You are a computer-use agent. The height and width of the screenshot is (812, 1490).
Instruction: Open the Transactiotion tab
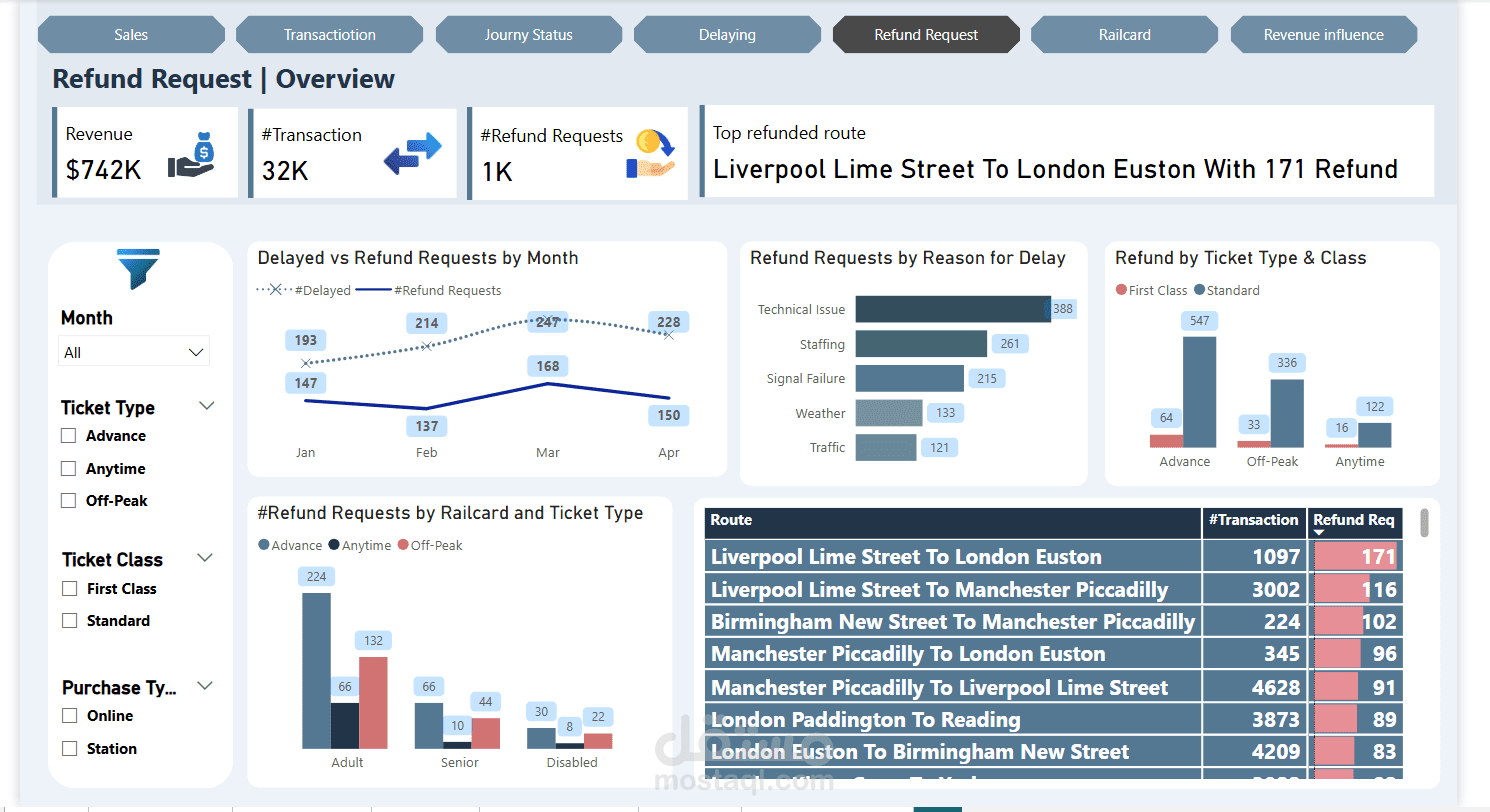pos(330,35)
